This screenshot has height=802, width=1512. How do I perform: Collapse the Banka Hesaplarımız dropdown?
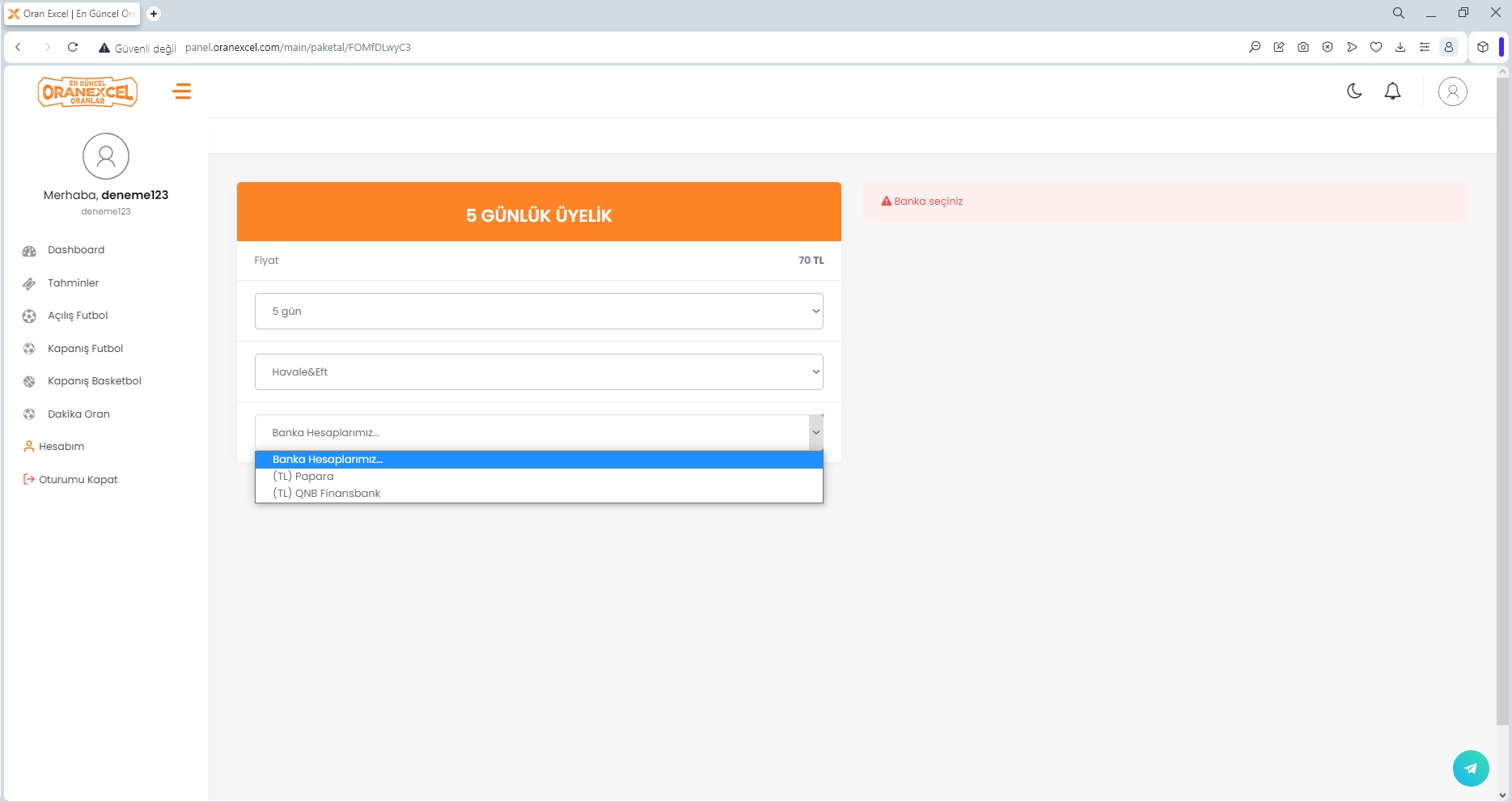coord(539,433)
